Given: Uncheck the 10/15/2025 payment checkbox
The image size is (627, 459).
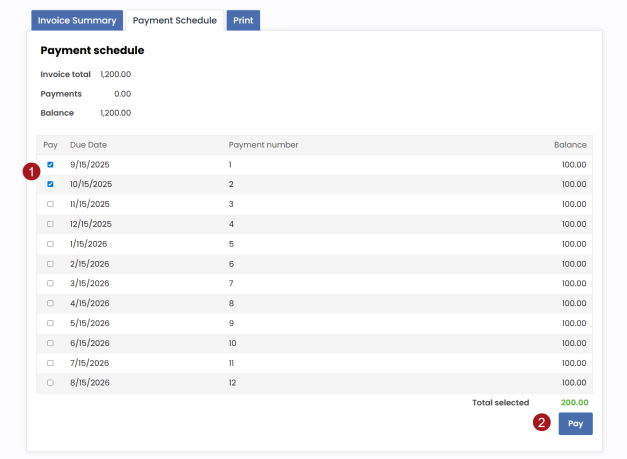Looking at the screenshot, I should pyautogui.click(x=50, y=184).
